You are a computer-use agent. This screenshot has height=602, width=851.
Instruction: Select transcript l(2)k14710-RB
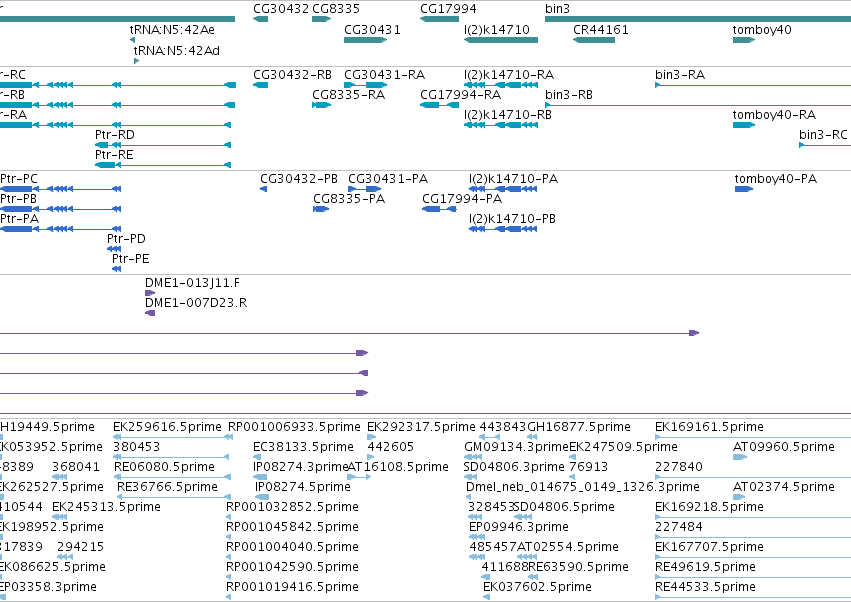501,125
